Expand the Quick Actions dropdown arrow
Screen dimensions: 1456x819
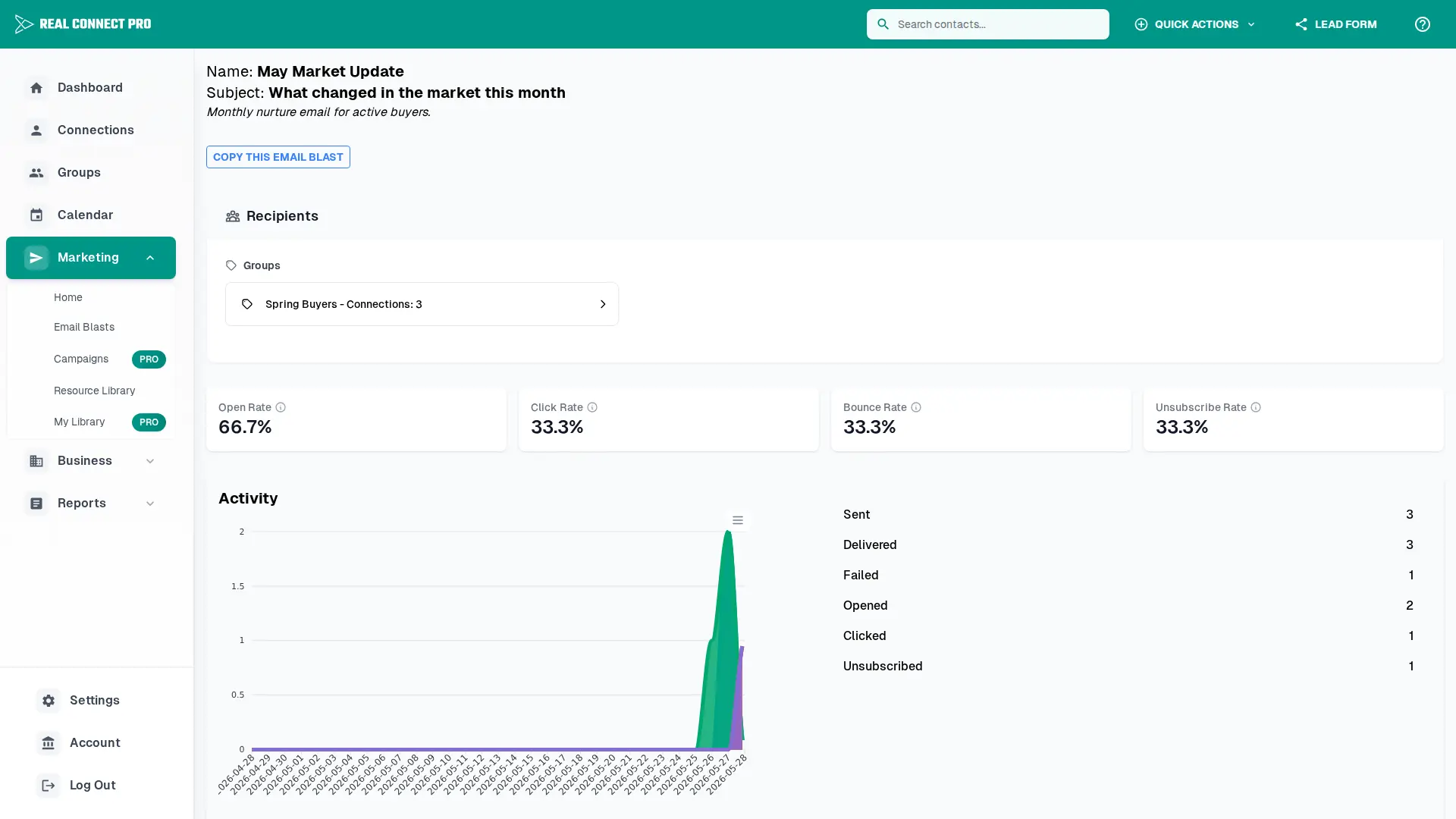click(1251, 24)
